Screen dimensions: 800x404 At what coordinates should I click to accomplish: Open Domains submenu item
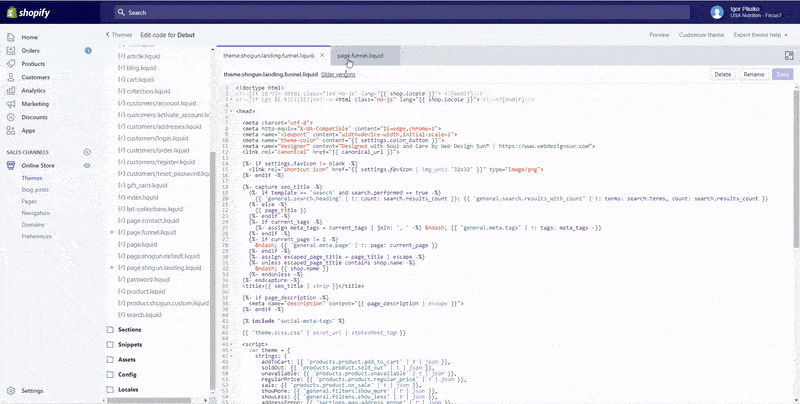click(33, 225)
